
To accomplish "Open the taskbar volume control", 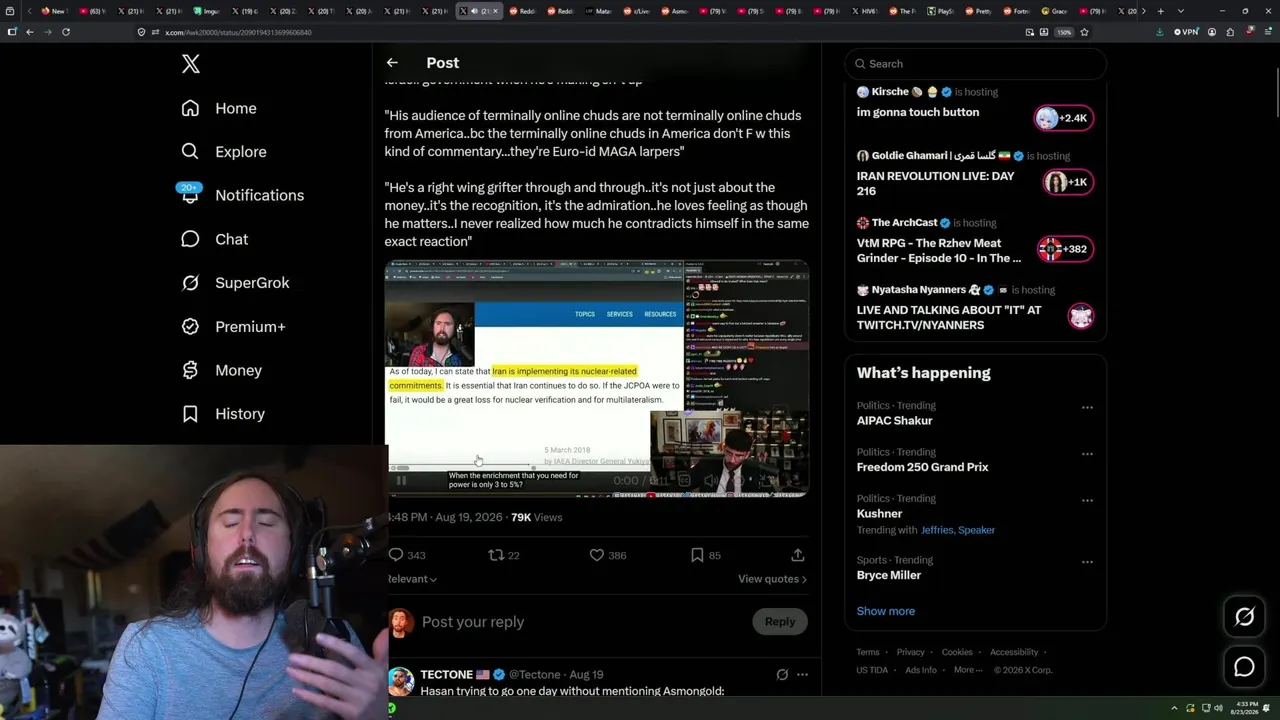I will click(x=1218, y=708).
